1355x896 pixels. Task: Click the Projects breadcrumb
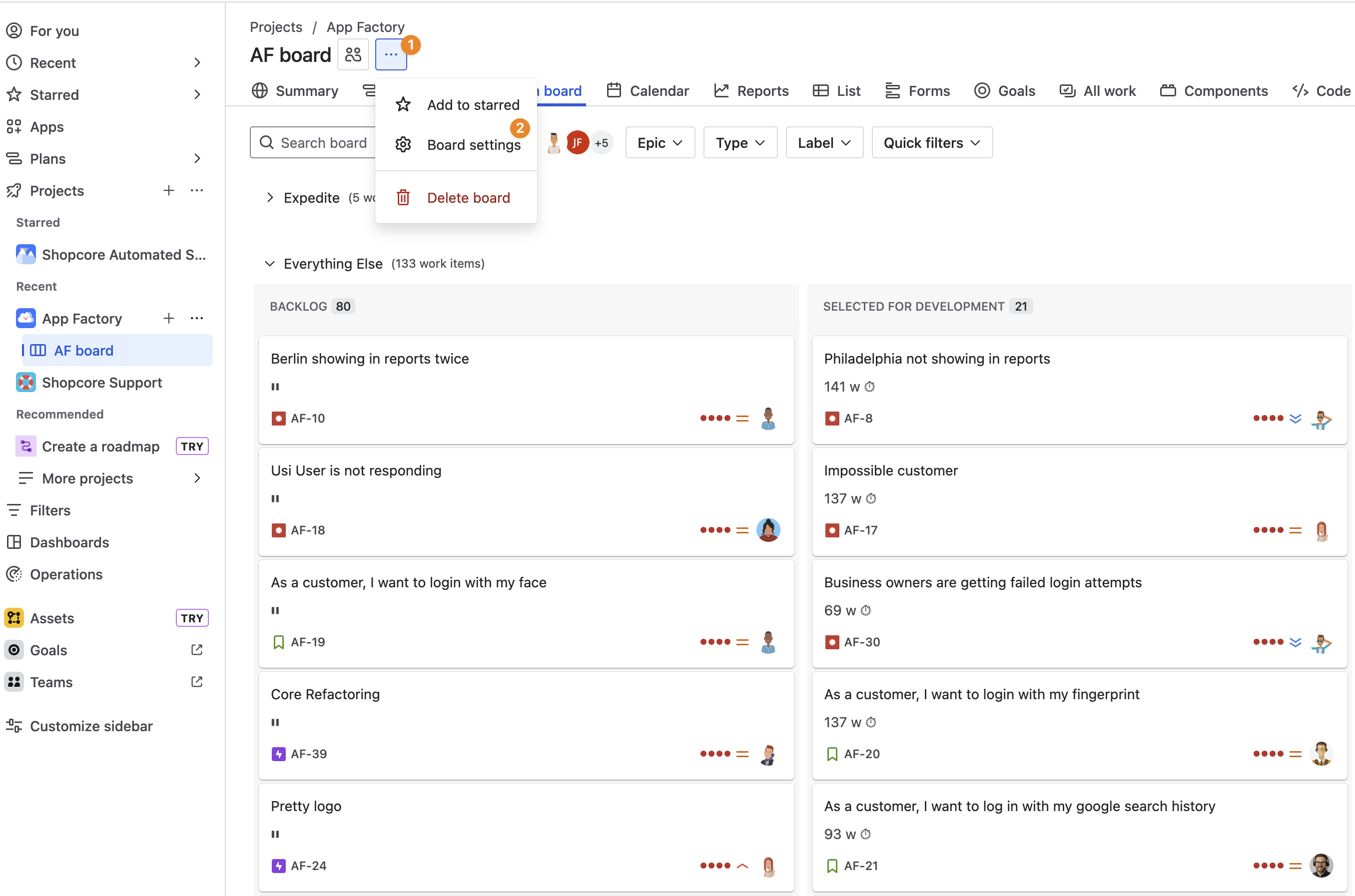pos(276,27)
